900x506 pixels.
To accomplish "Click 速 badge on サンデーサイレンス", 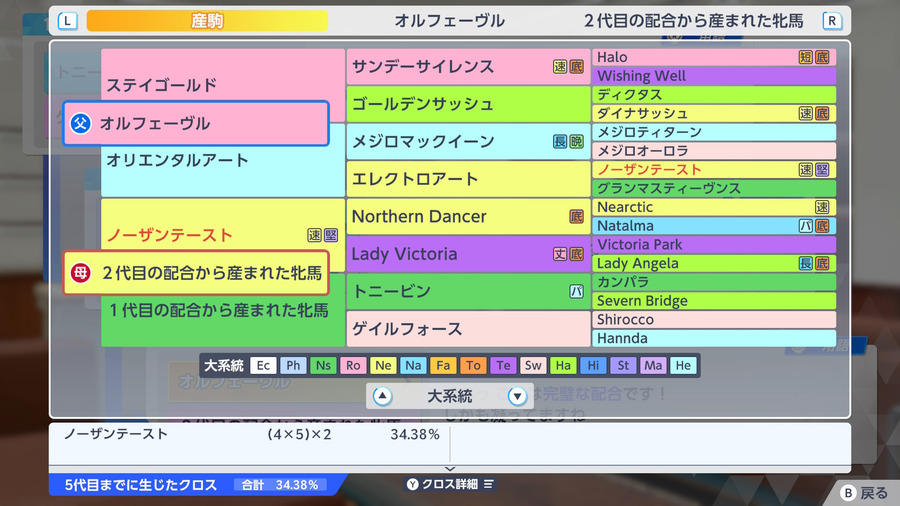I will [560, 67].
